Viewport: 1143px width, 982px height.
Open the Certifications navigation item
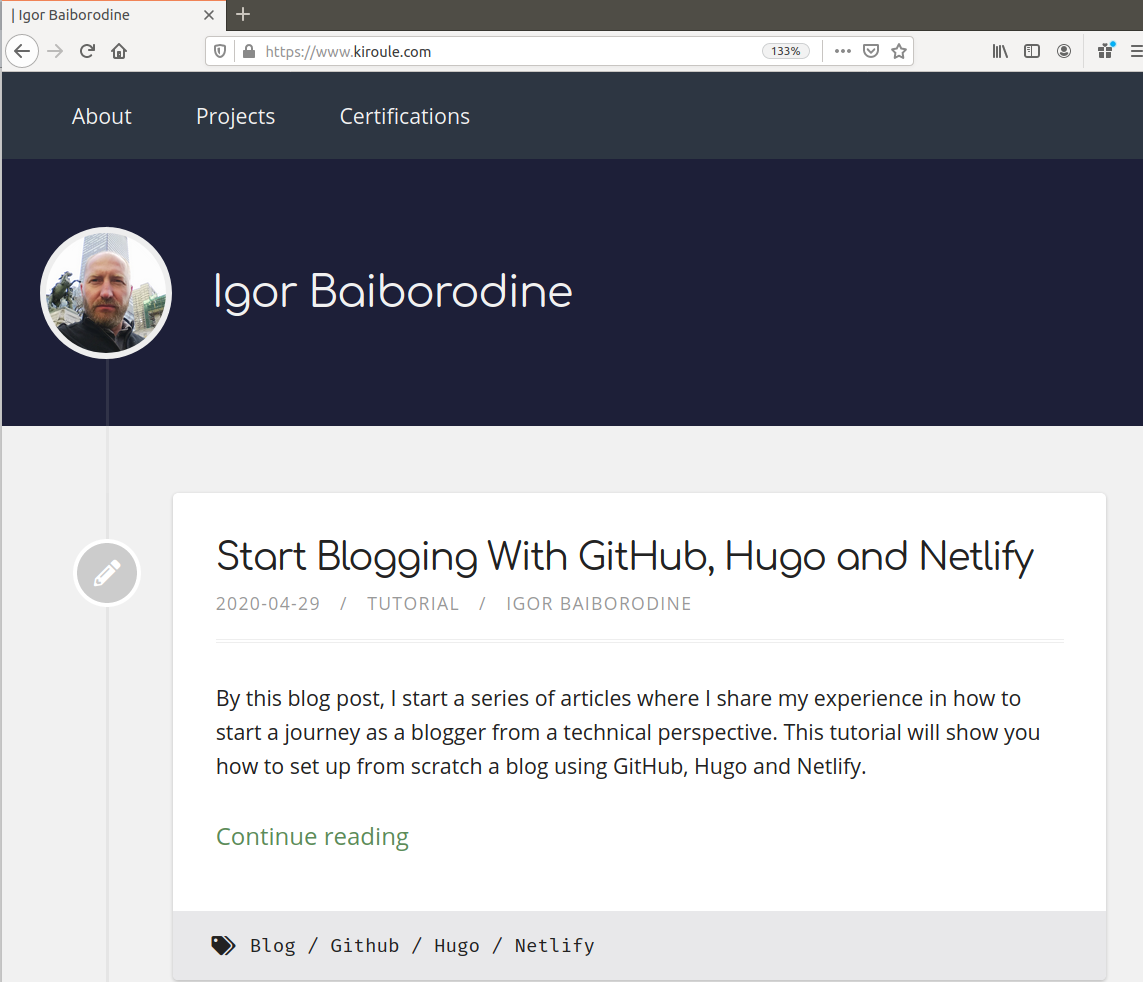(x=405, y=116)
